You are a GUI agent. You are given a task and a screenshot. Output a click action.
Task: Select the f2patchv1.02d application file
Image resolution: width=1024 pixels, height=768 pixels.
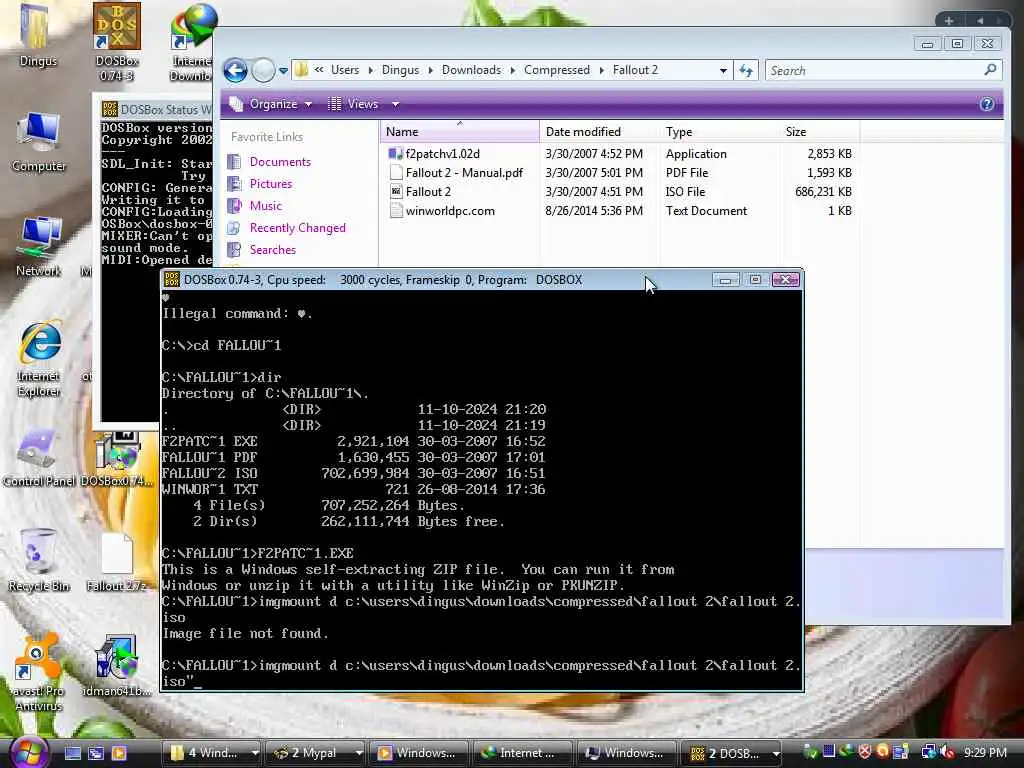click(x=442, y=154)
